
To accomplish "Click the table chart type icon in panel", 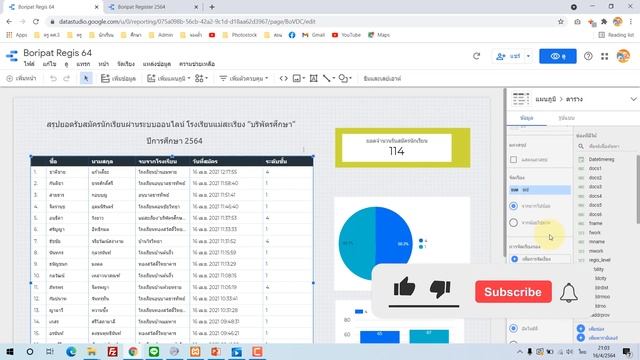I will [x=521, y=99].
